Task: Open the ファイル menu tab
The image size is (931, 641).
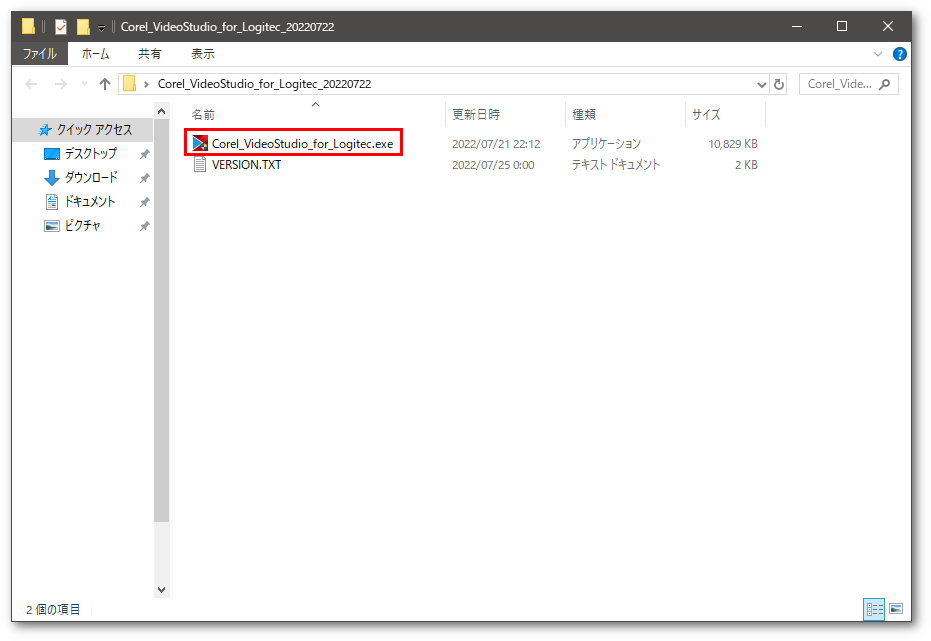Action: click(x=40, y=54)
